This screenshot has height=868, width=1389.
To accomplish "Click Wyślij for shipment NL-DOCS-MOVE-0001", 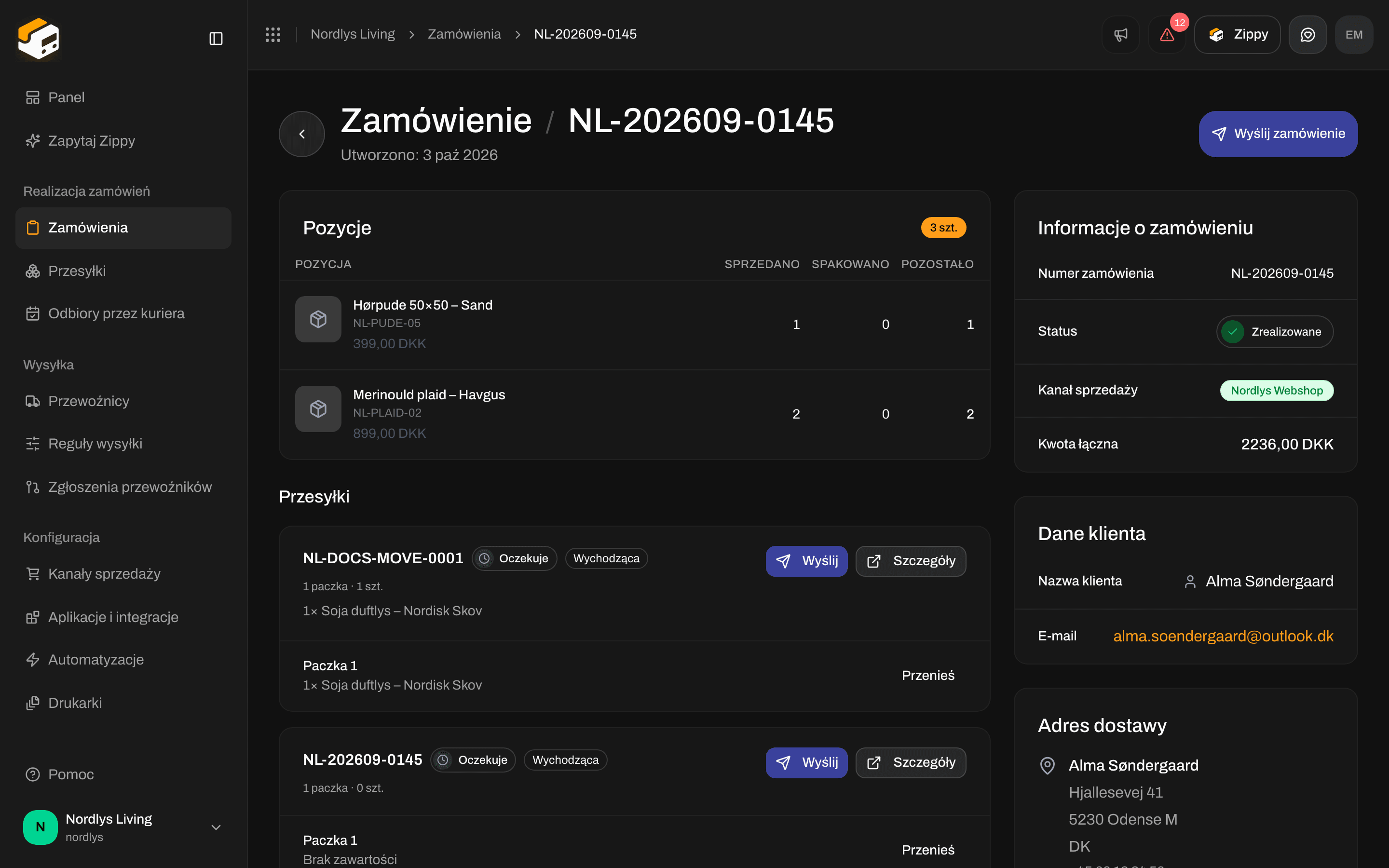I will pyautogui.click(x=806, y=561).
